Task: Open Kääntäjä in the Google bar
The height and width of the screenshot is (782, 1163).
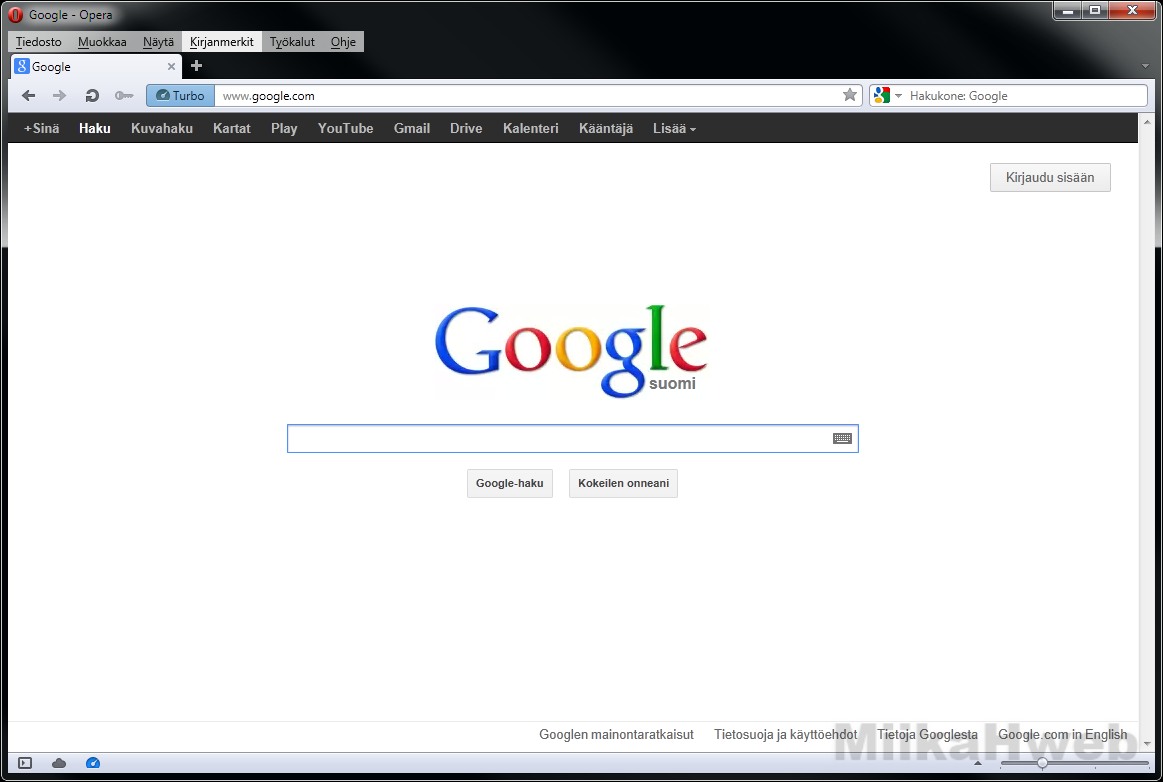Action: pyautogui.click(x=606, y=128)
